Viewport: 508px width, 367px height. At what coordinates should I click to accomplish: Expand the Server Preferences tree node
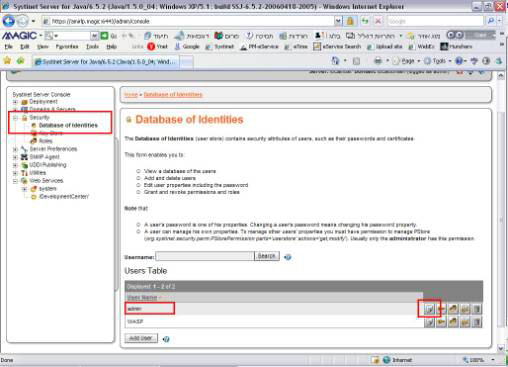[x=15, y=149]
